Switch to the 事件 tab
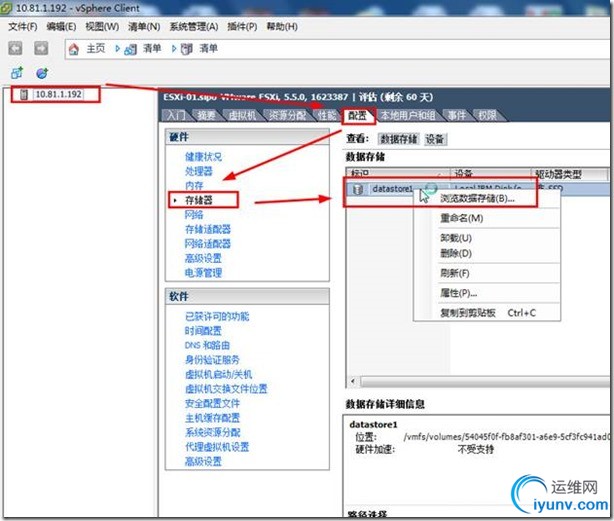 coord(457,115)
